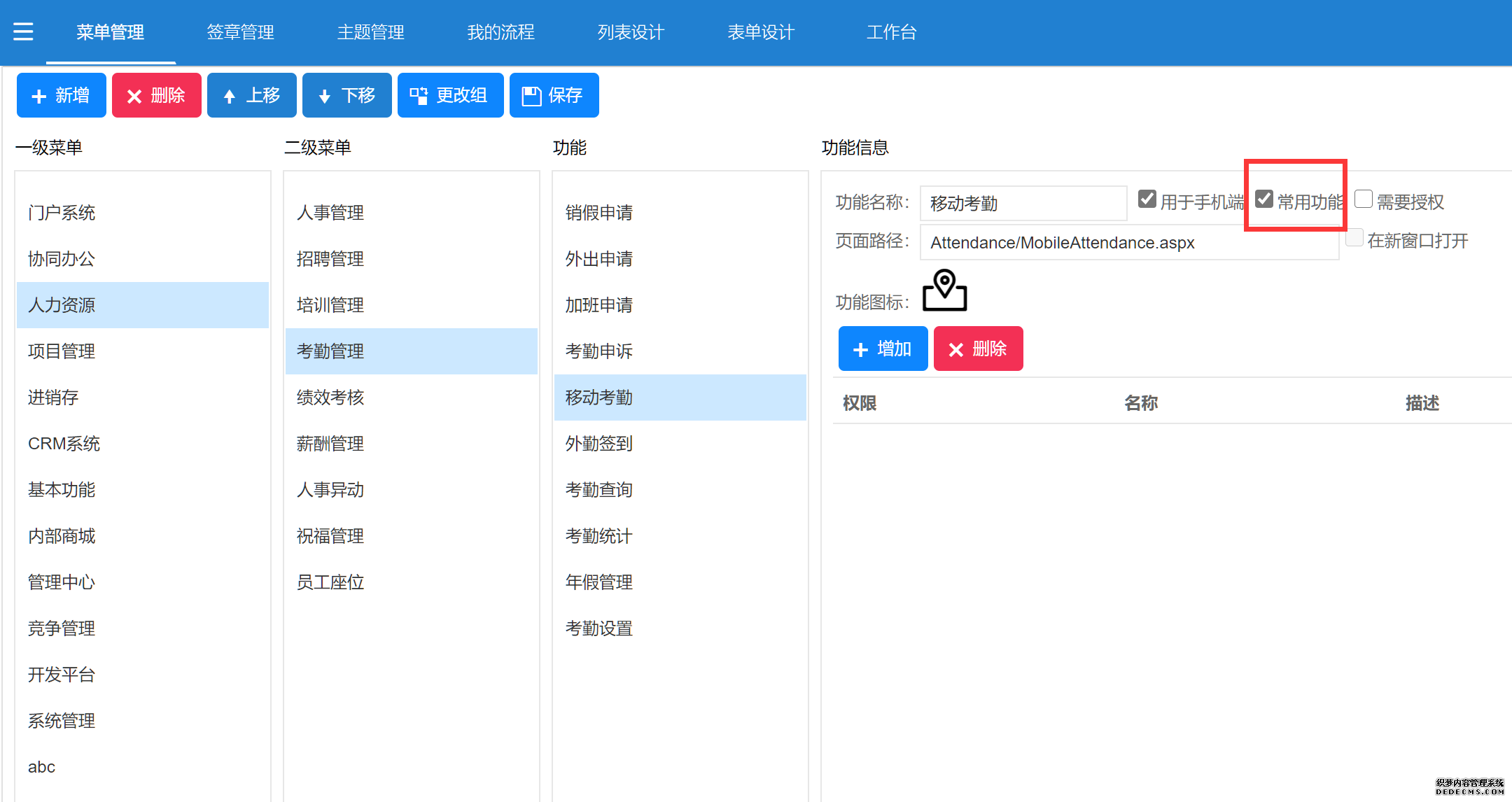Open the 签章管理 tab

click(x=241, y=32)
